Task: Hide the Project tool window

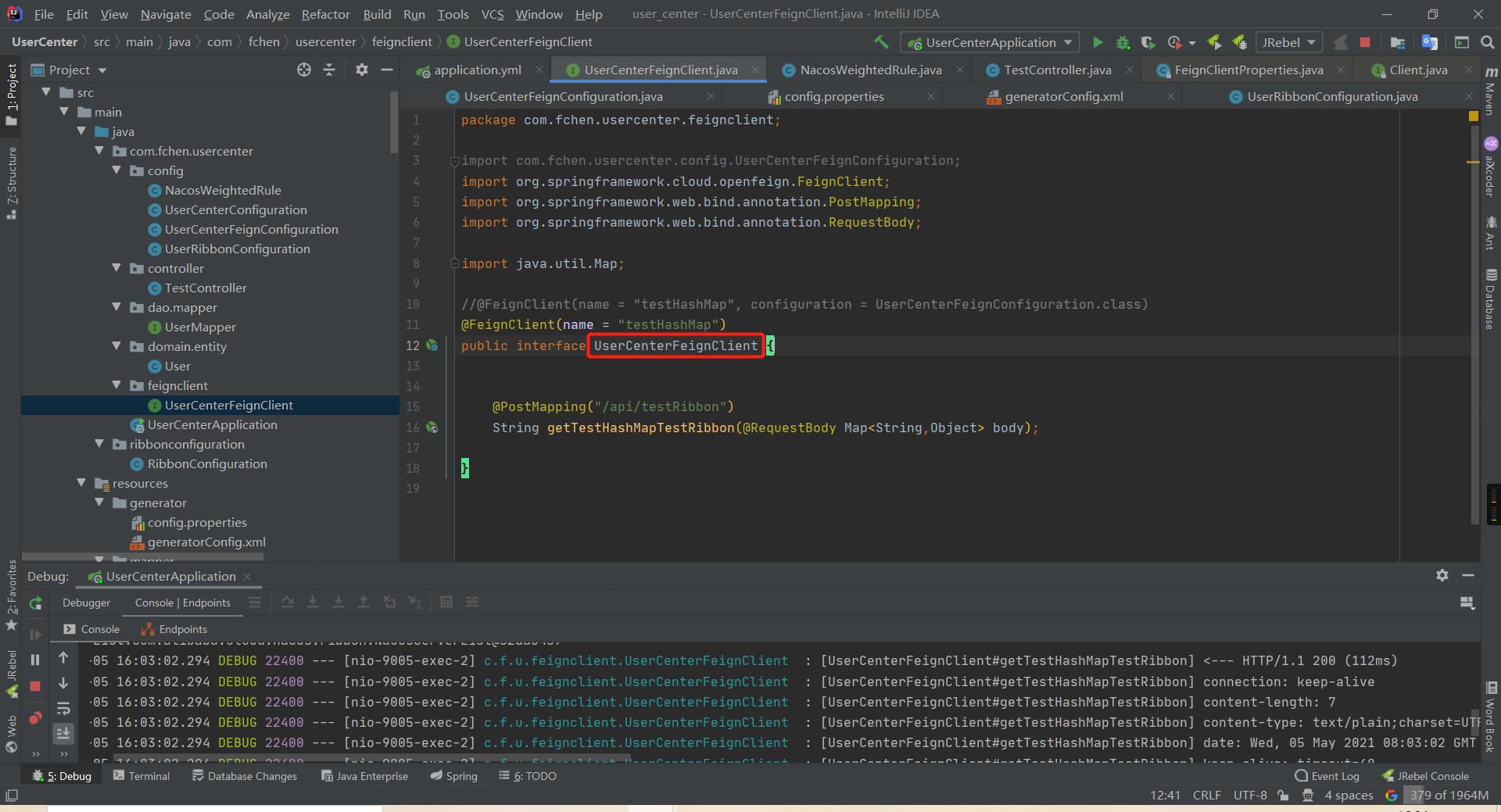Action: pyautogui.click(x=386, y=70)
